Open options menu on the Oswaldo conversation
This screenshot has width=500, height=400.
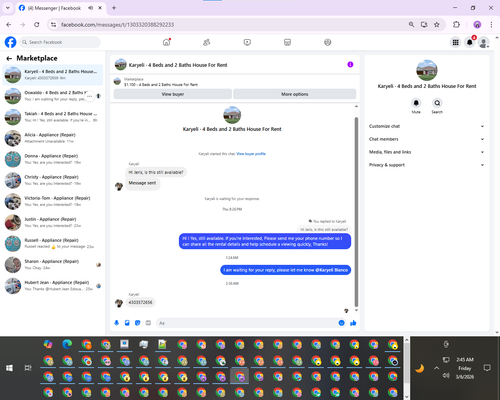point(89,96)
